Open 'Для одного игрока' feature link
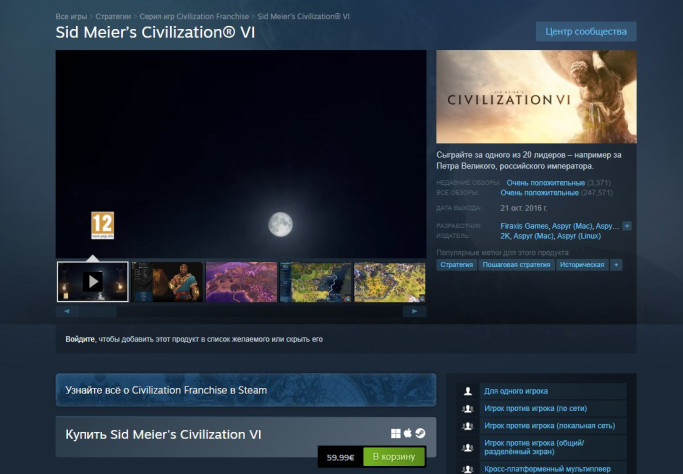This screenshot has height=474, width=683. pyautogui.click(x=516, y=391)
